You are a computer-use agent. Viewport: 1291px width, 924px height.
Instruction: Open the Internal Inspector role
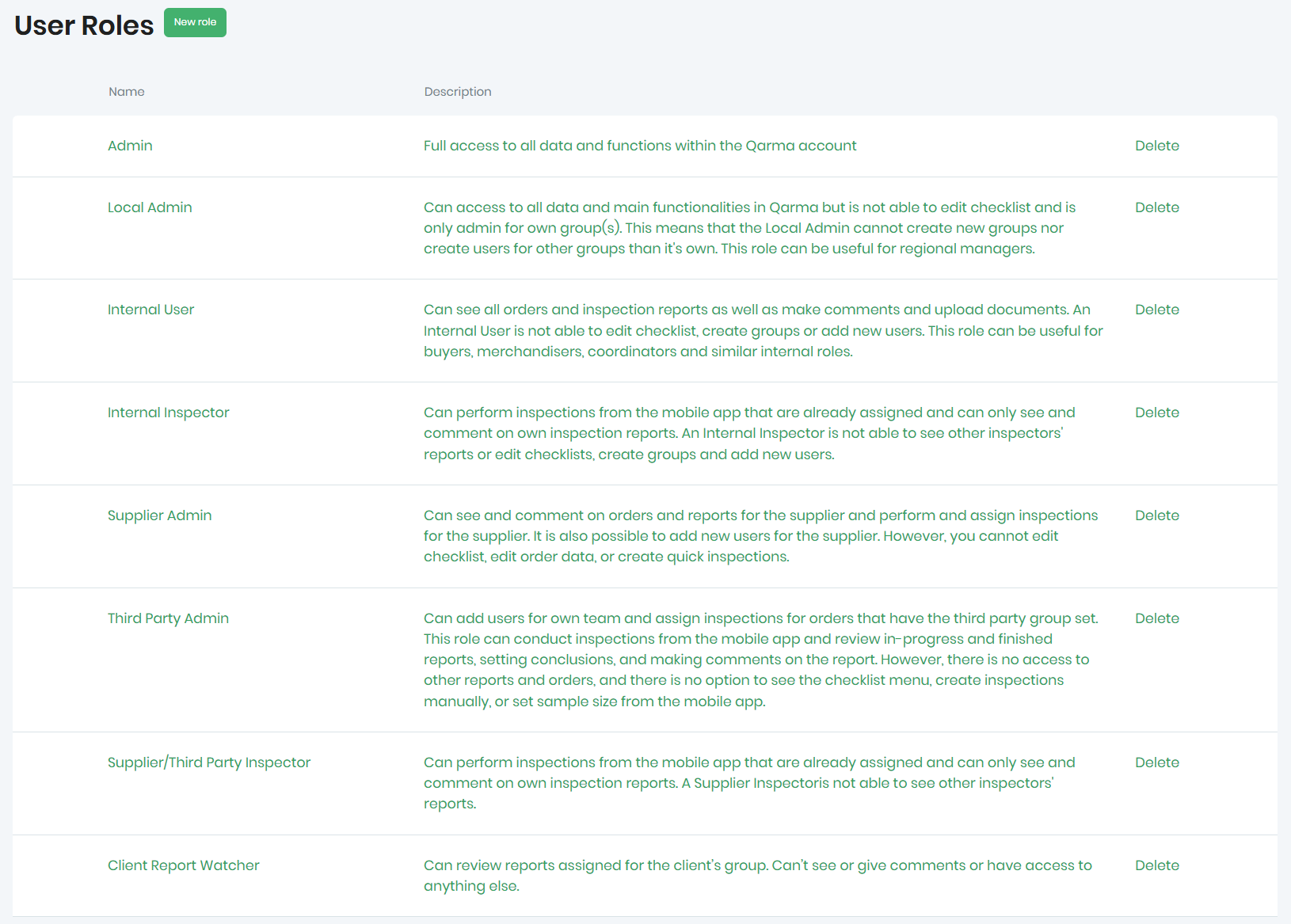(168, 413)
